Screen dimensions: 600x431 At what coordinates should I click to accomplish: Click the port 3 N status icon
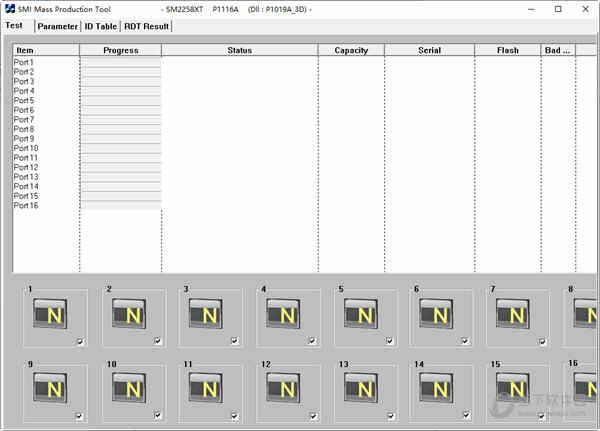(x=209, y=315)
